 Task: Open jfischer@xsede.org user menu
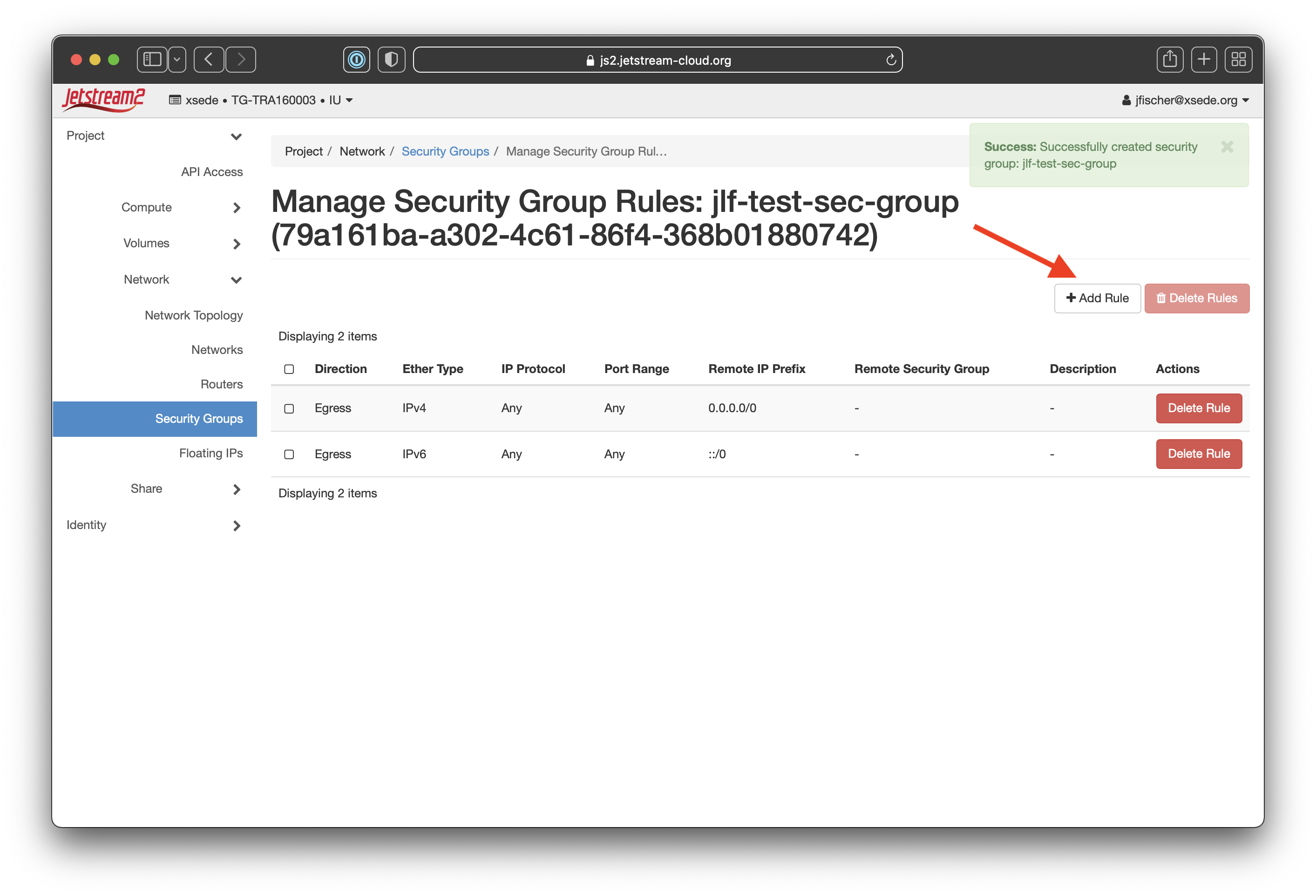click(1185, 100)
